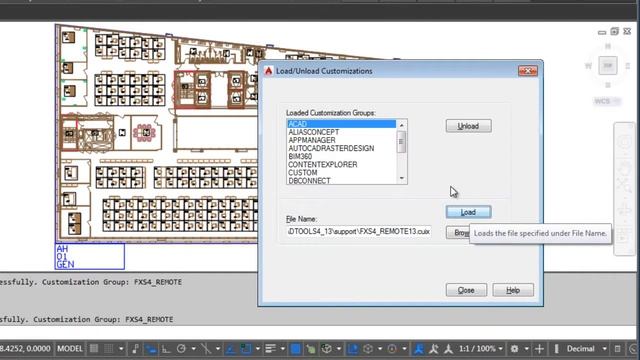640x360 pixels.
Task: Toggle Lineweight display icon
Action: (x=270, y=349)
